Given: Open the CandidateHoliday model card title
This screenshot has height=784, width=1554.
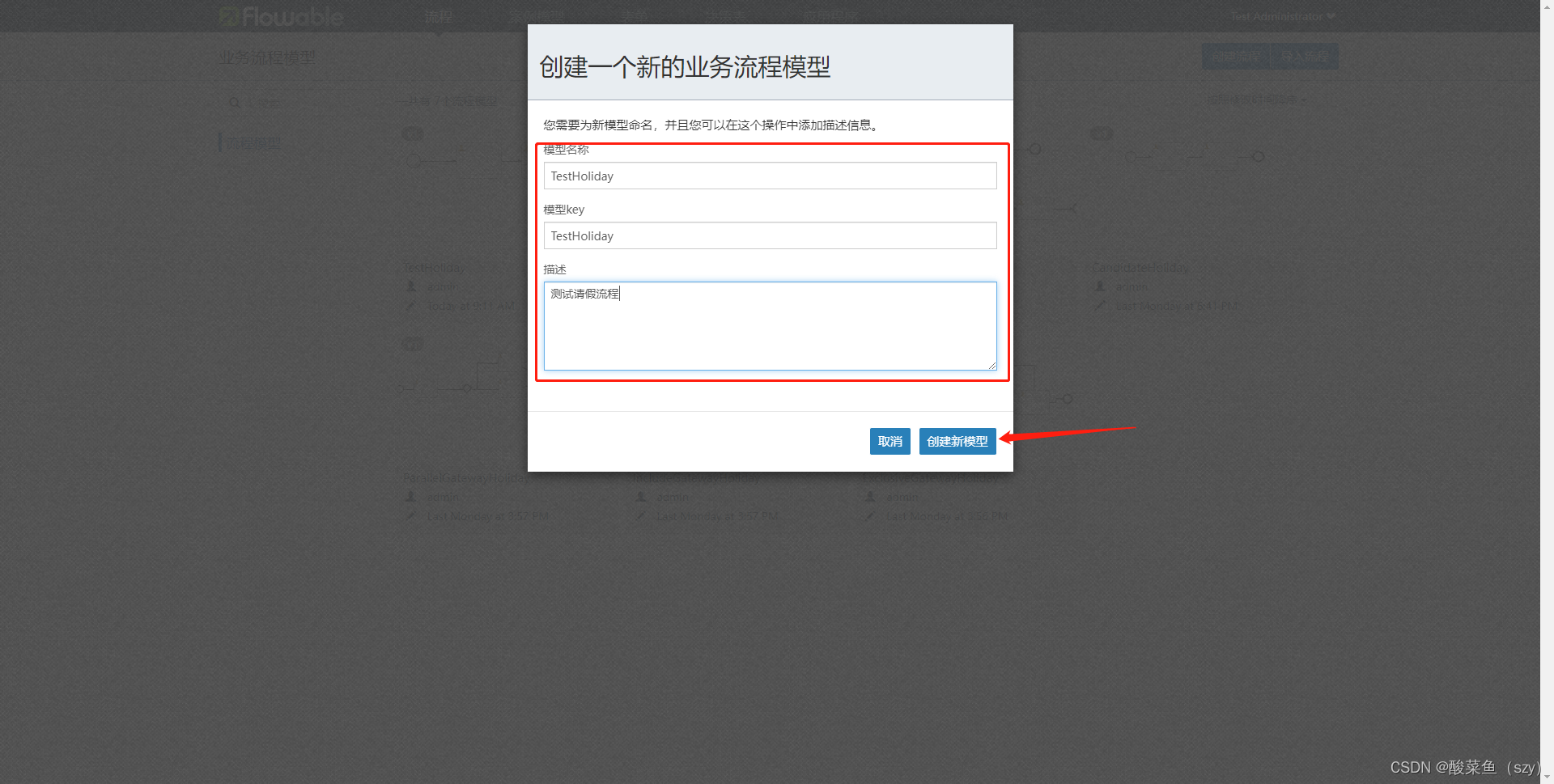Looking at the screenshot, I should pyautogui.click(x=1140, y=268).
